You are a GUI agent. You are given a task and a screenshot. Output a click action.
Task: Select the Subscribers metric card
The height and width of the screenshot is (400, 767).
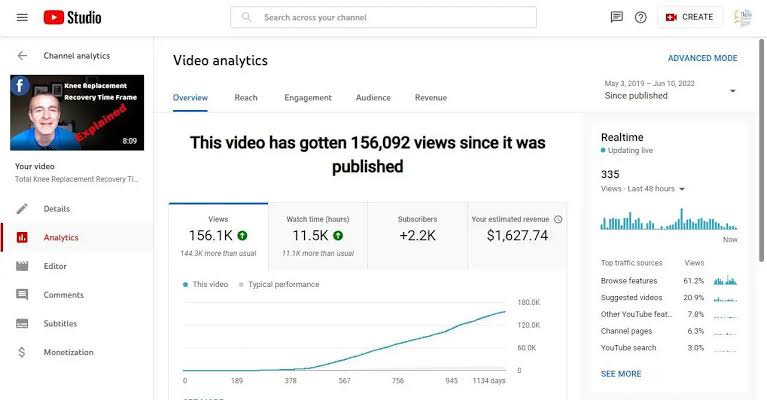point(417,236)
